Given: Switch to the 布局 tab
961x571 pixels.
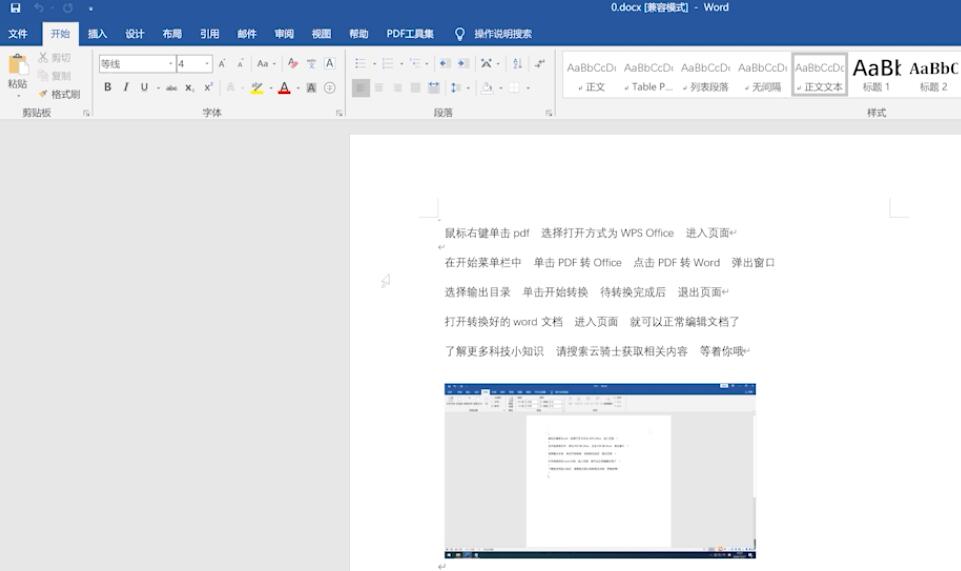Looking at the screenshot, I should (x=172, y=34).
